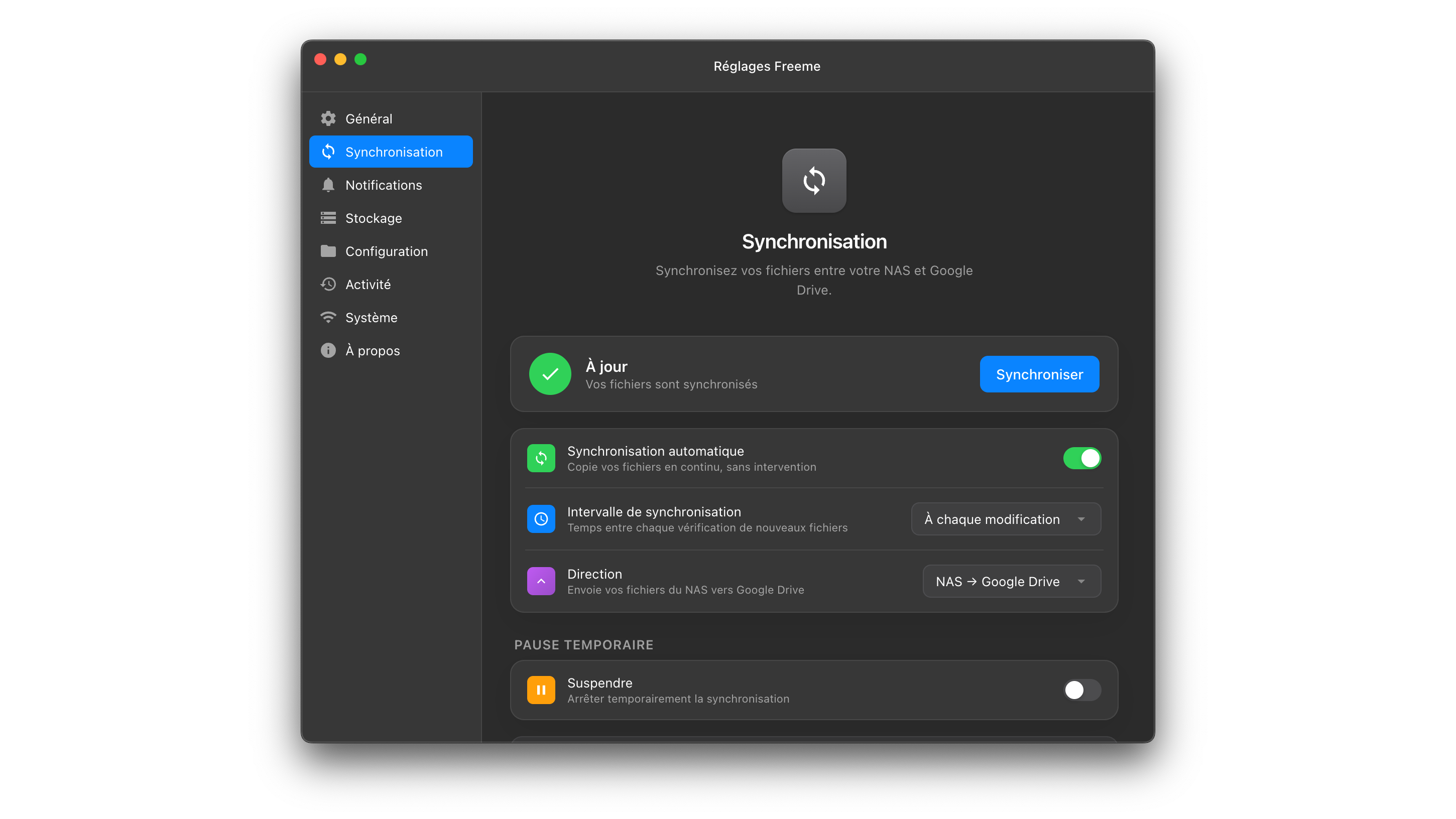The image size is (1456, 819).
Task: Click the Synchroniser button
Action: point(1039,374)
